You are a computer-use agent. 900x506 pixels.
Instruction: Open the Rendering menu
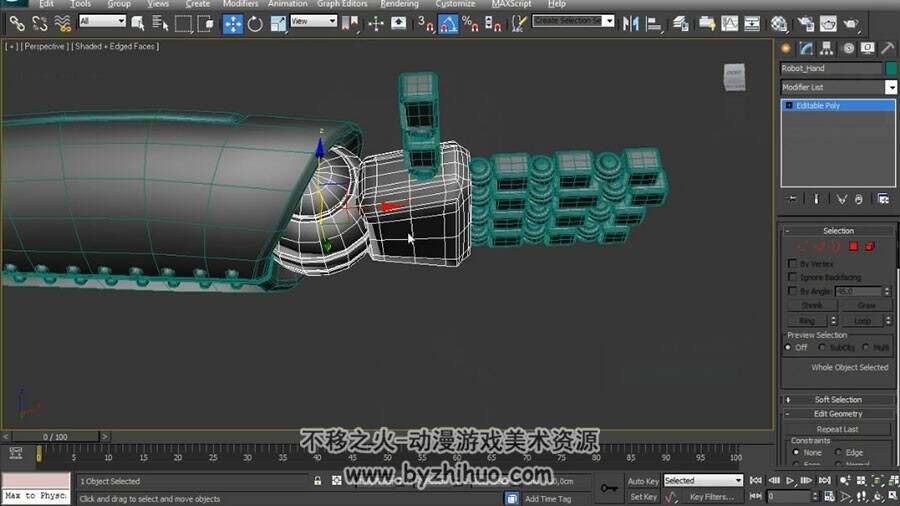coord(399,4)
